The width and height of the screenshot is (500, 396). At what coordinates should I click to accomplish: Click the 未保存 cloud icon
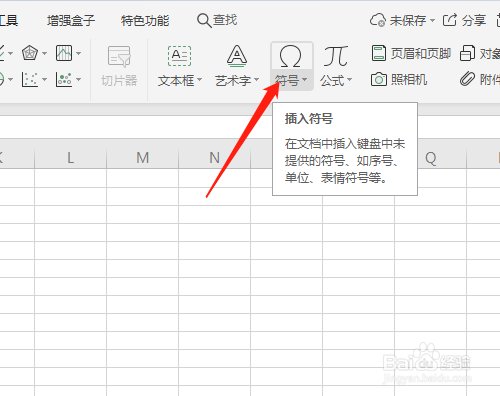[378, 20]
